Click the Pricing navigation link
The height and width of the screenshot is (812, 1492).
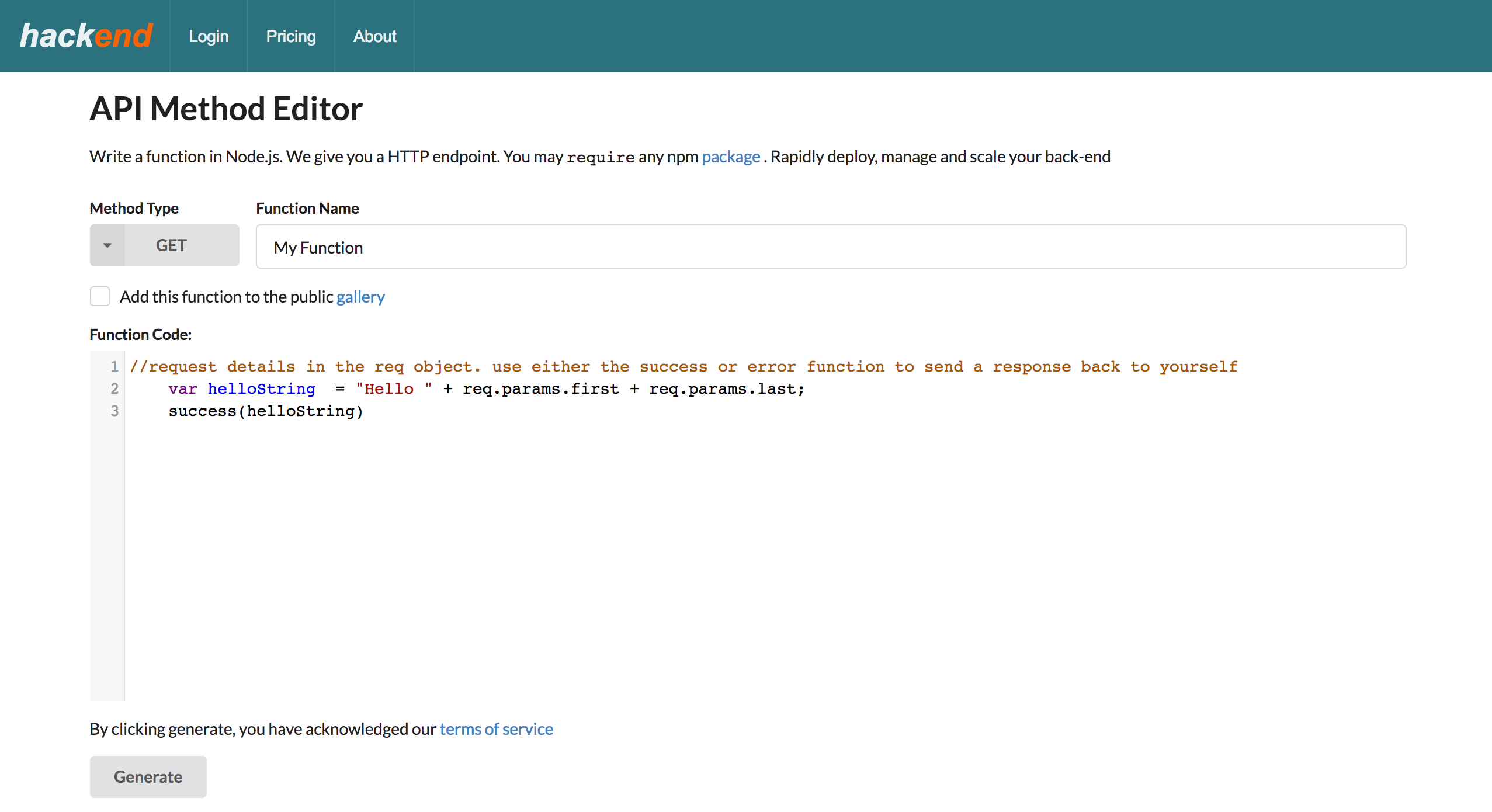click(x=290, y=36)
